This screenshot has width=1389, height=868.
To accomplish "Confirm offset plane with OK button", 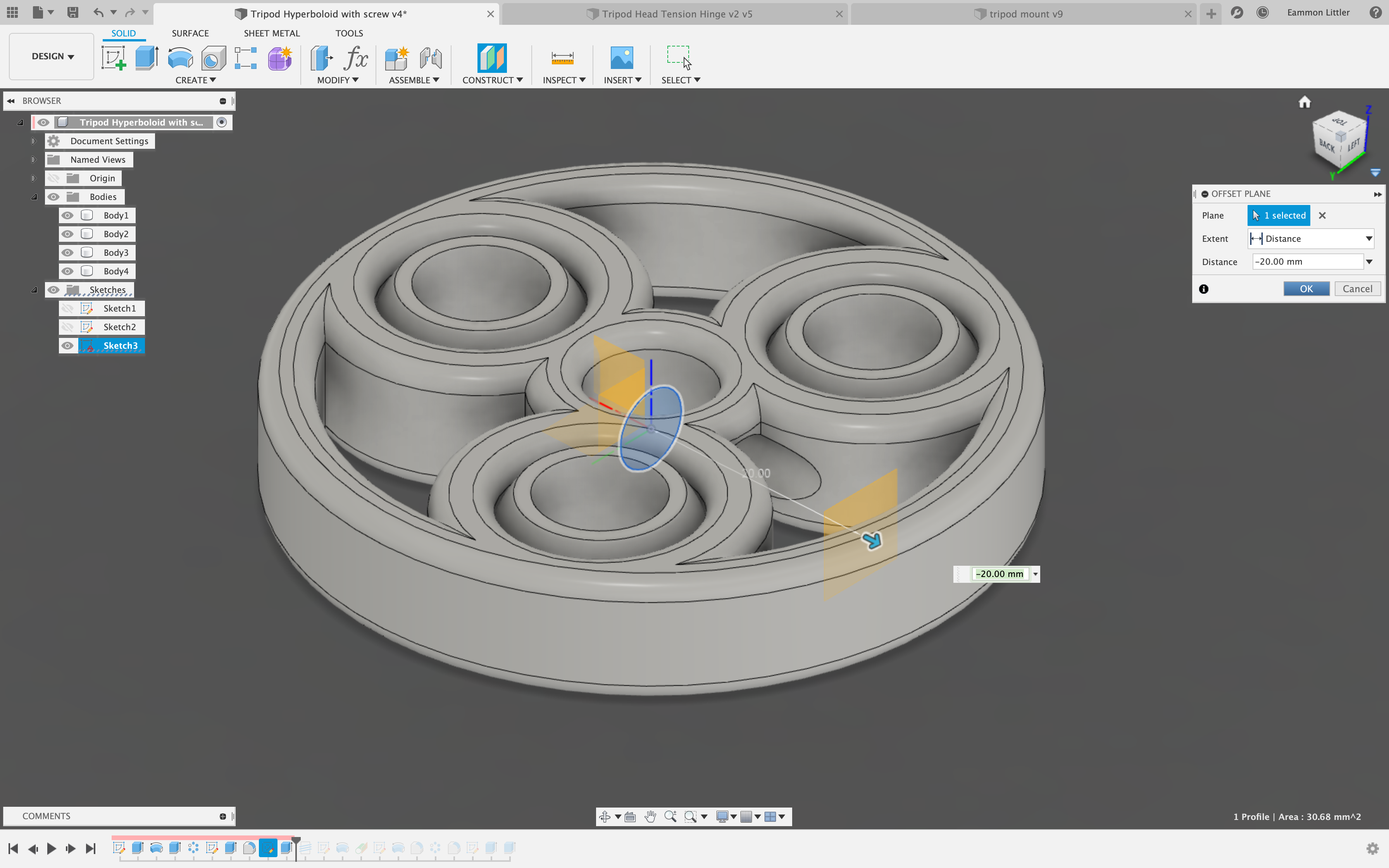I will click(1306, 289).
